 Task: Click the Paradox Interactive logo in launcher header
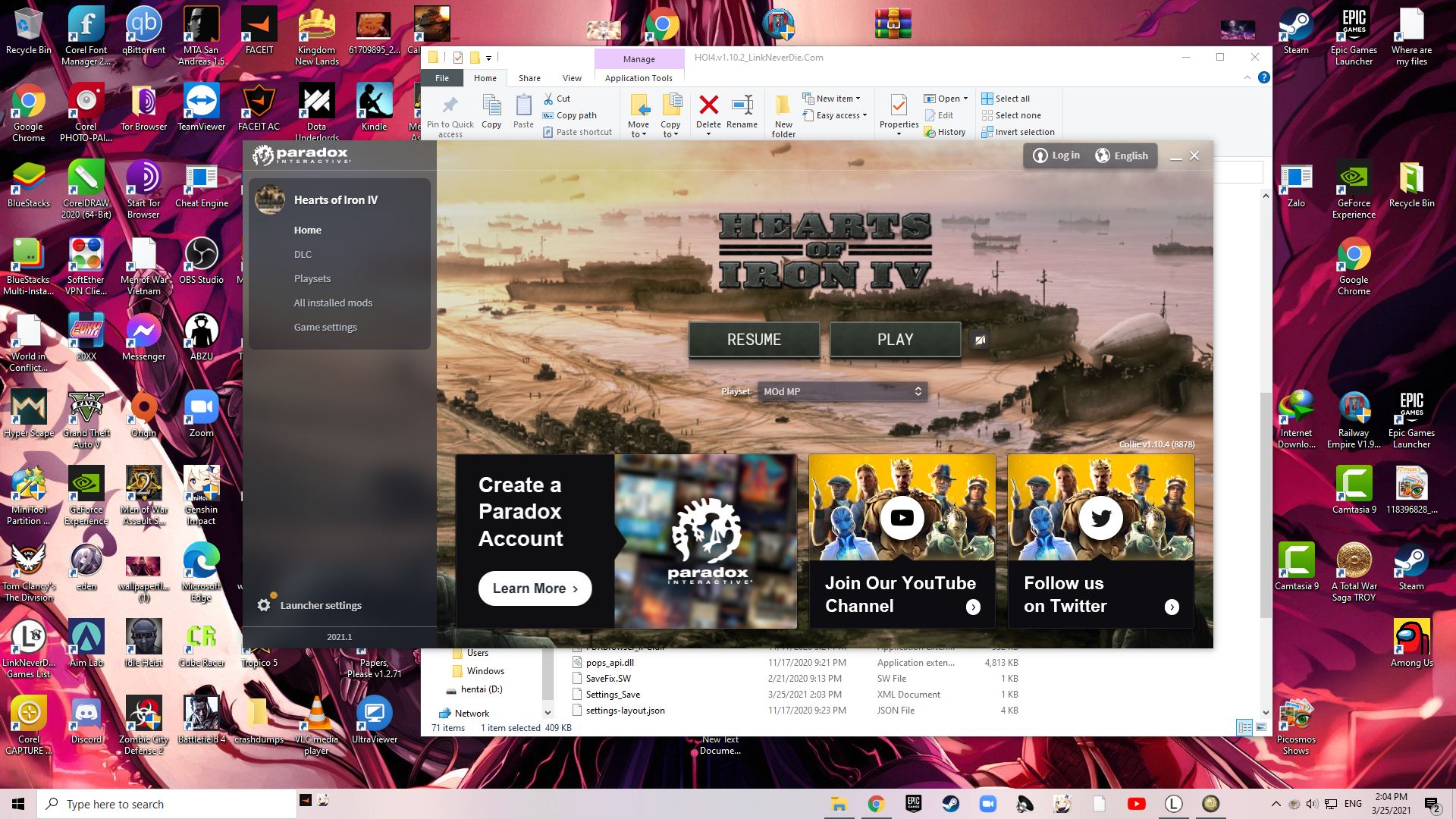301,155
